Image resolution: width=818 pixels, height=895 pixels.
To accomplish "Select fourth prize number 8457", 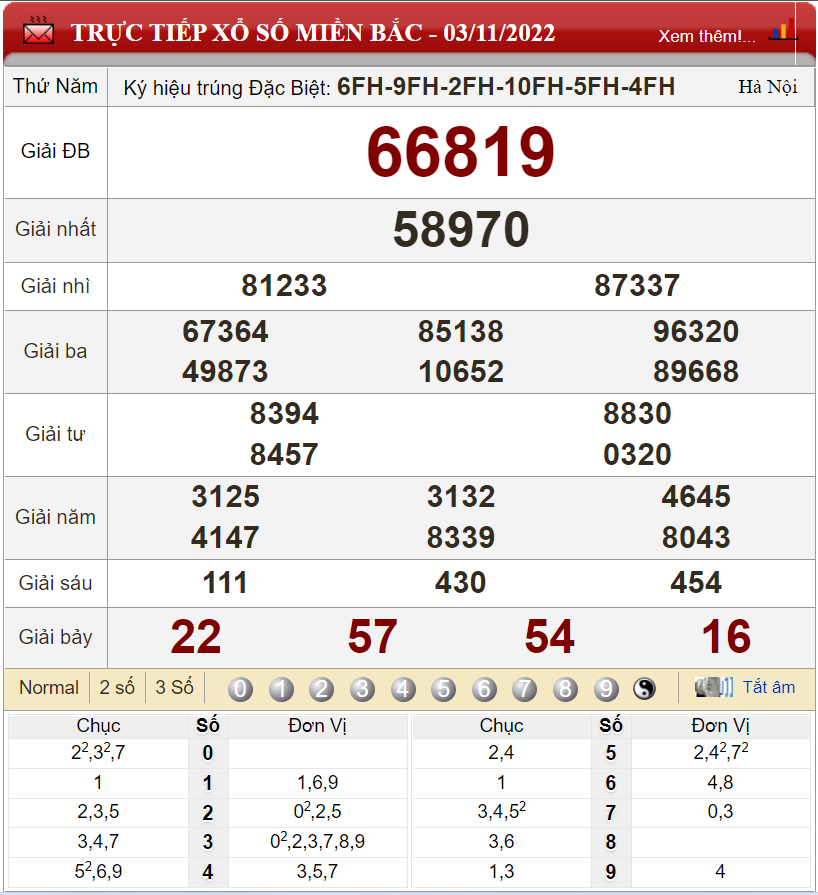I will click(284, 455).
